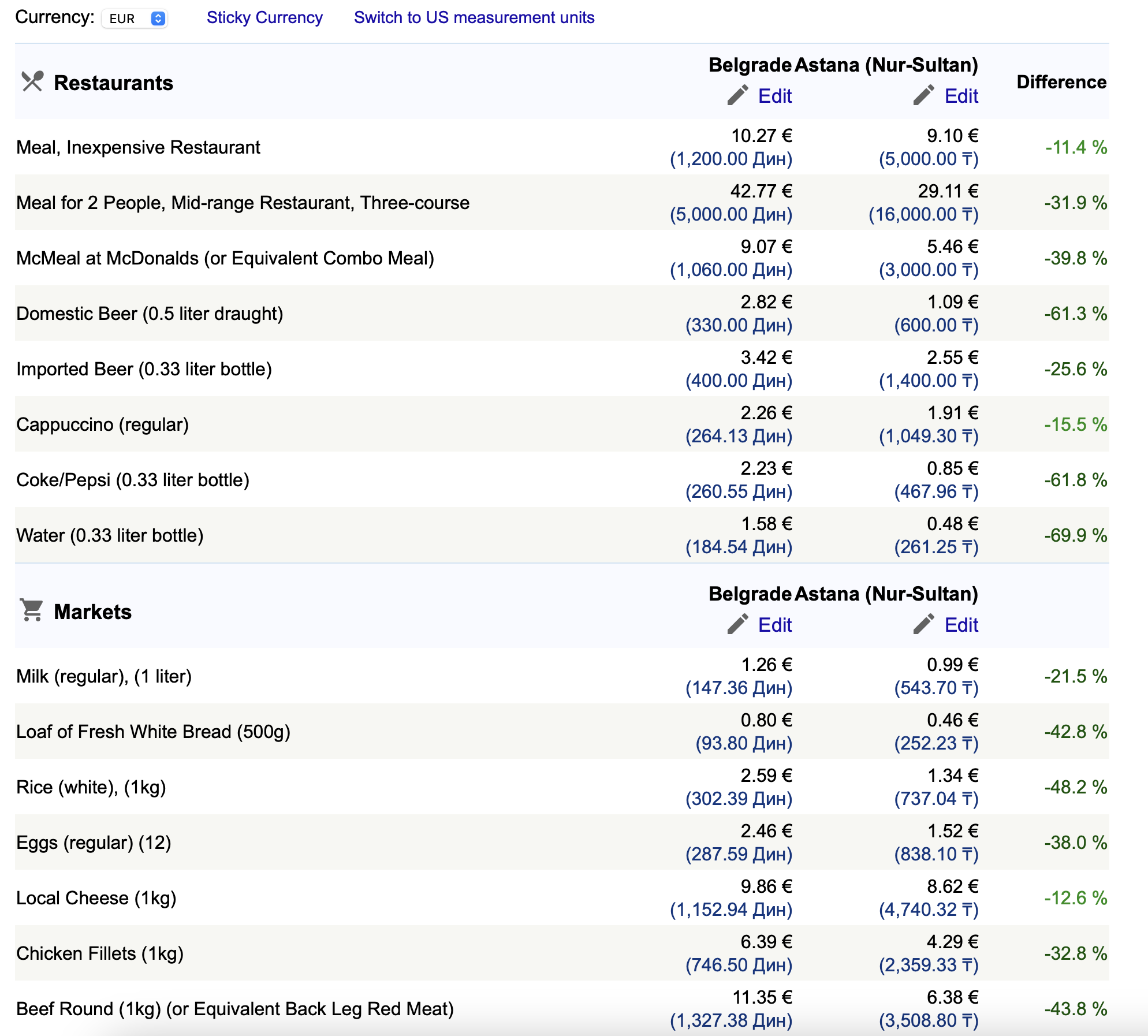Click Belgrade column header in Restaurants table

tap(750, 65)
